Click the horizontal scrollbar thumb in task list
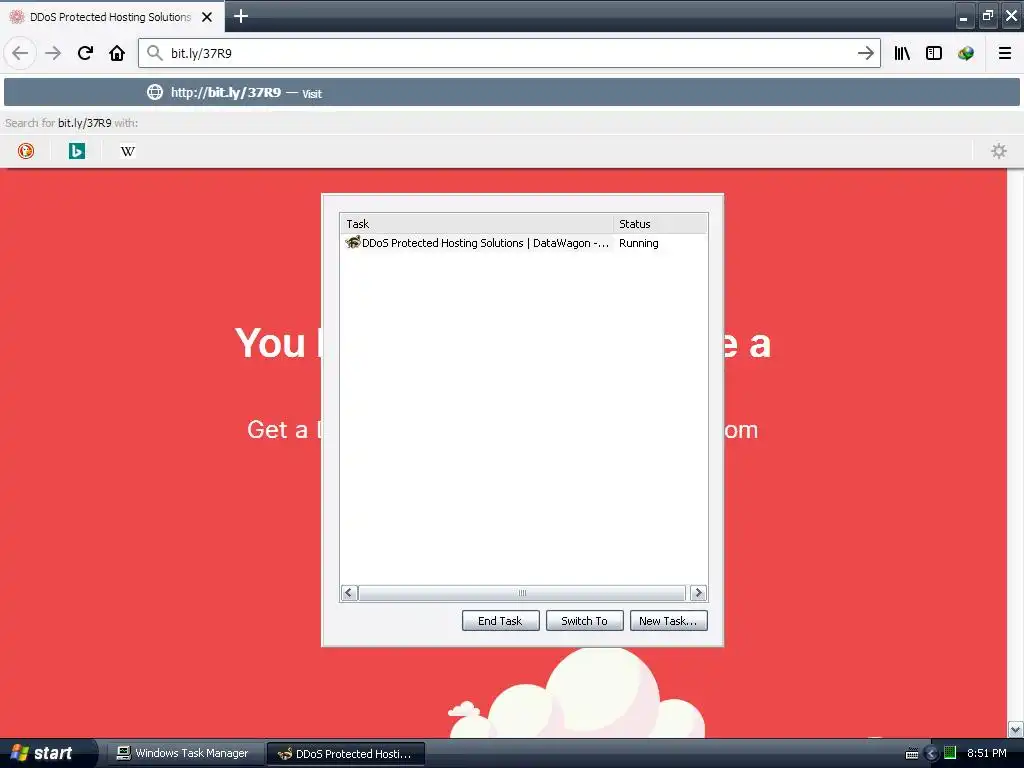Viewport: 1024px width, 768px height. click(x=522, y=593)
